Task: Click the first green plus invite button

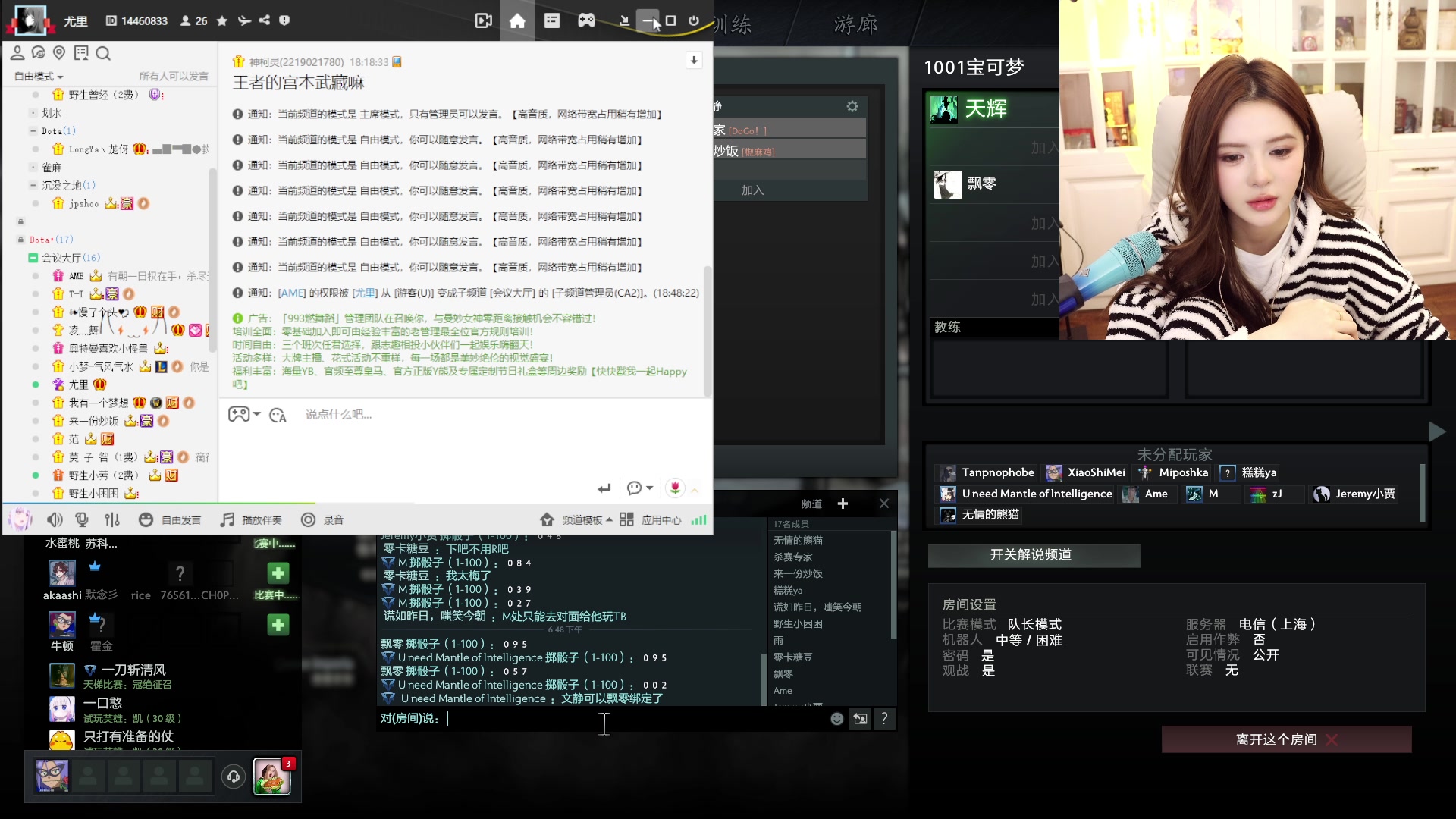Action: (278, 573)
